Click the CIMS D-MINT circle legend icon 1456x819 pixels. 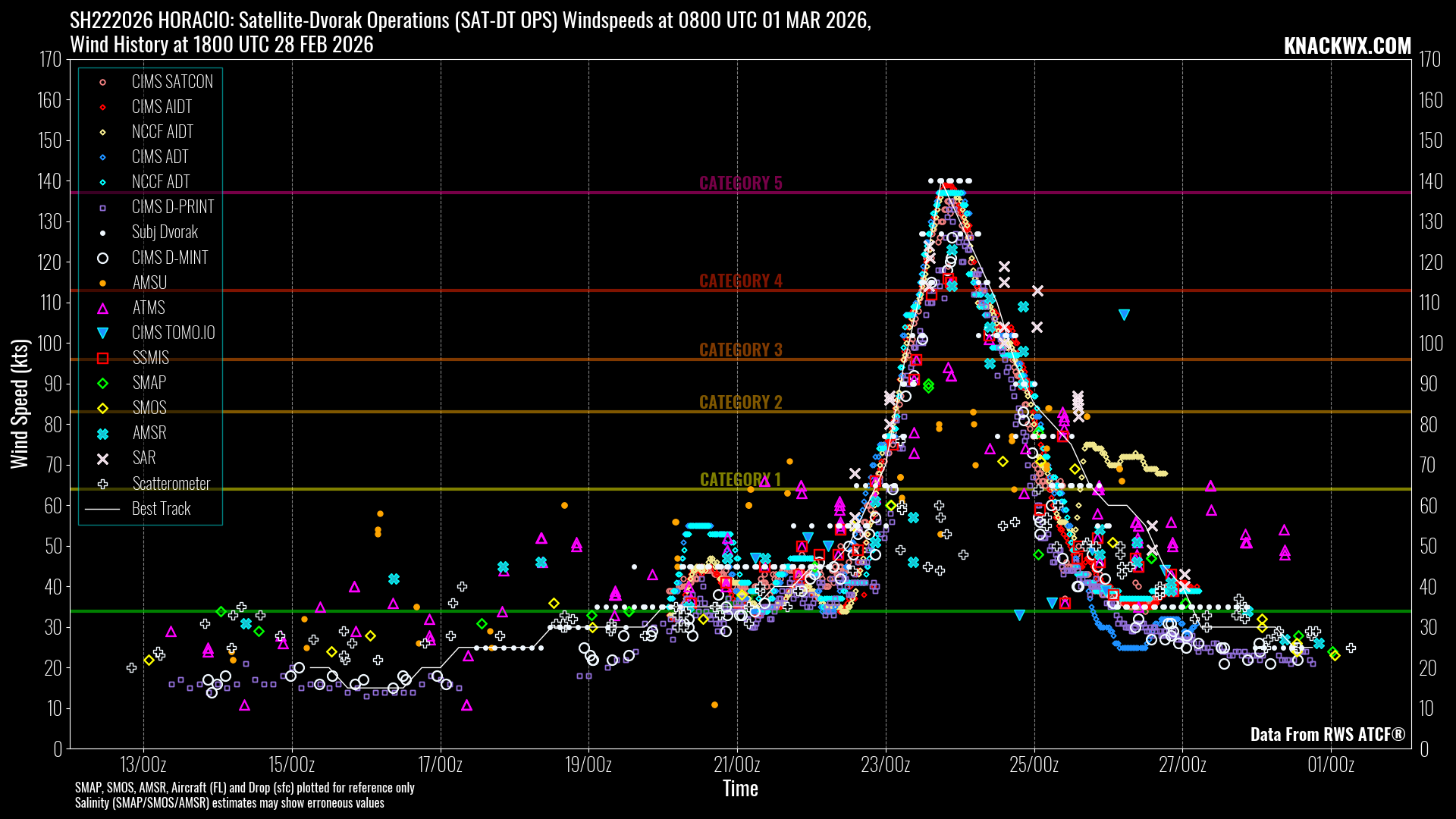point(103,258)
